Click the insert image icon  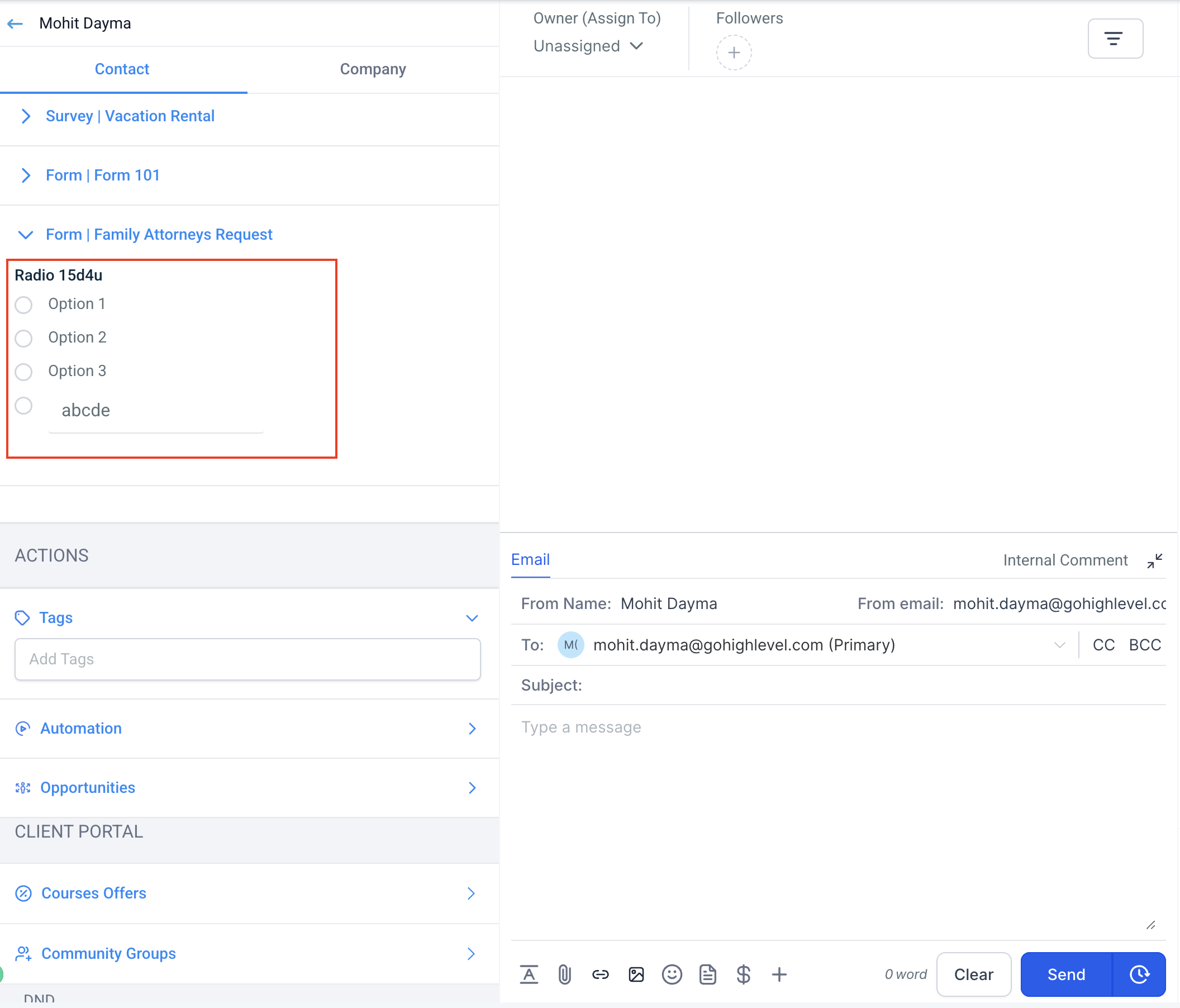pyautogui.click(x=636, y=974)
